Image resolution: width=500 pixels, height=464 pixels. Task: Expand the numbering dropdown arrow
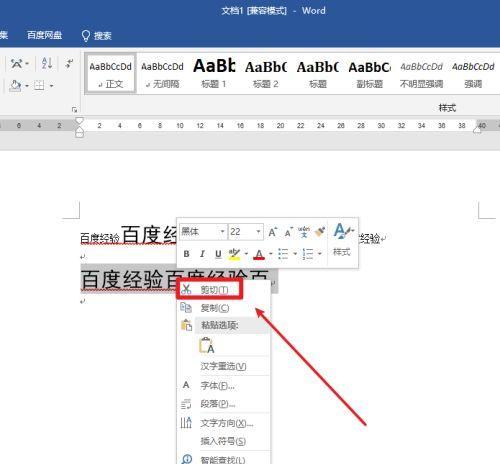click(x=319, y=254)
